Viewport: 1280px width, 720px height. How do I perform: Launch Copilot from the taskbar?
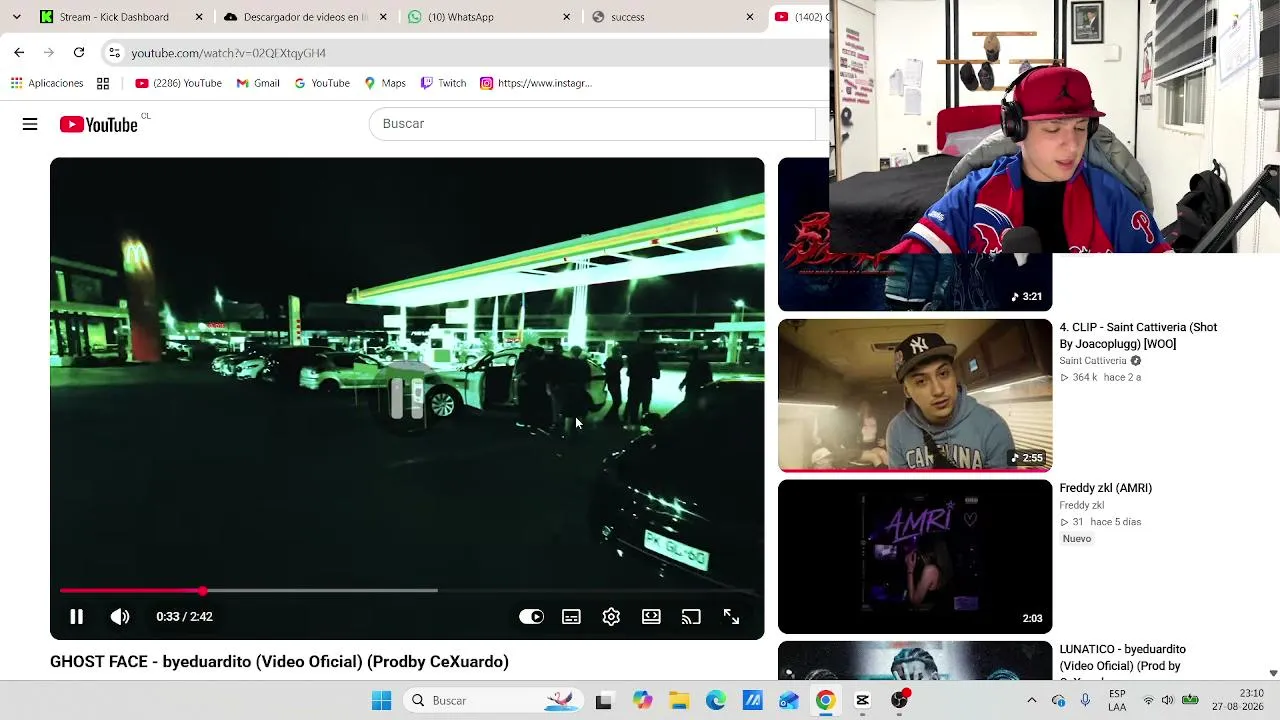tap(642, 700)
